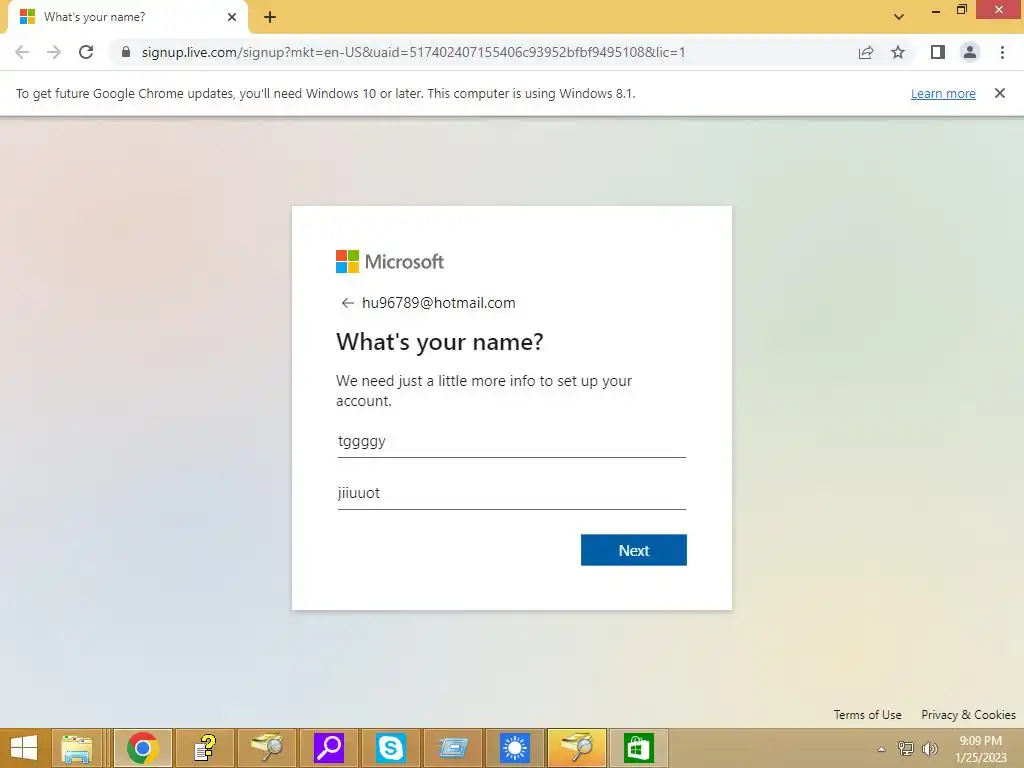Go back using arrow beside hu96789@hotmail.com
The image size is (1024, 768).
[347, 303]
